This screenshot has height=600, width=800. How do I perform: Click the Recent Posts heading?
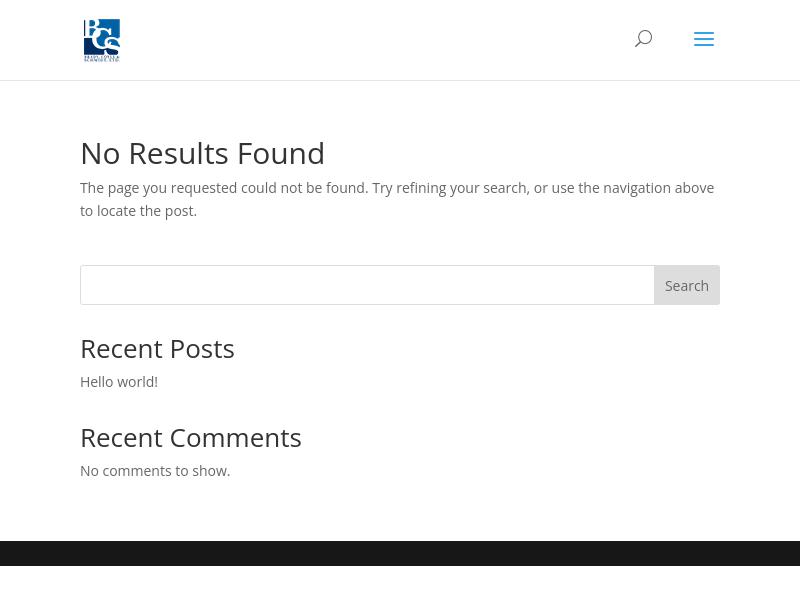[157, 349]
